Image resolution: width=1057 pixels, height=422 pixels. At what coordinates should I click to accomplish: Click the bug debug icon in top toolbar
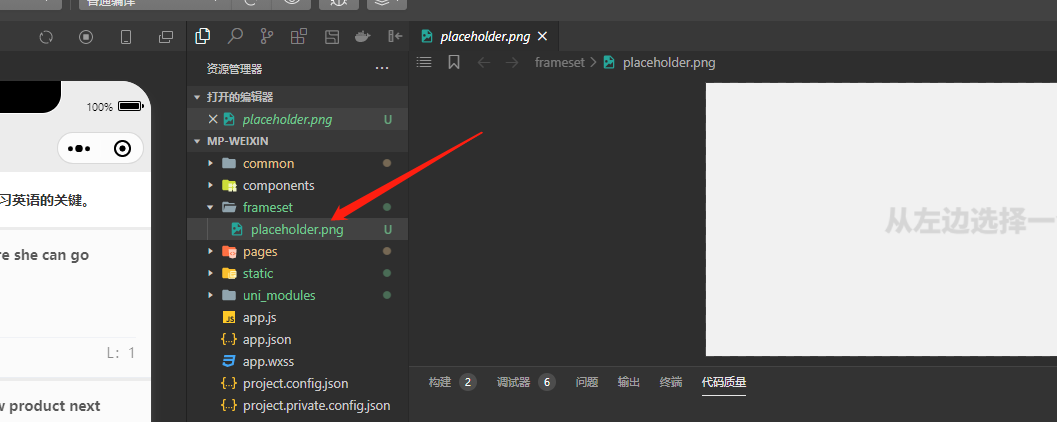click(338, 2)
